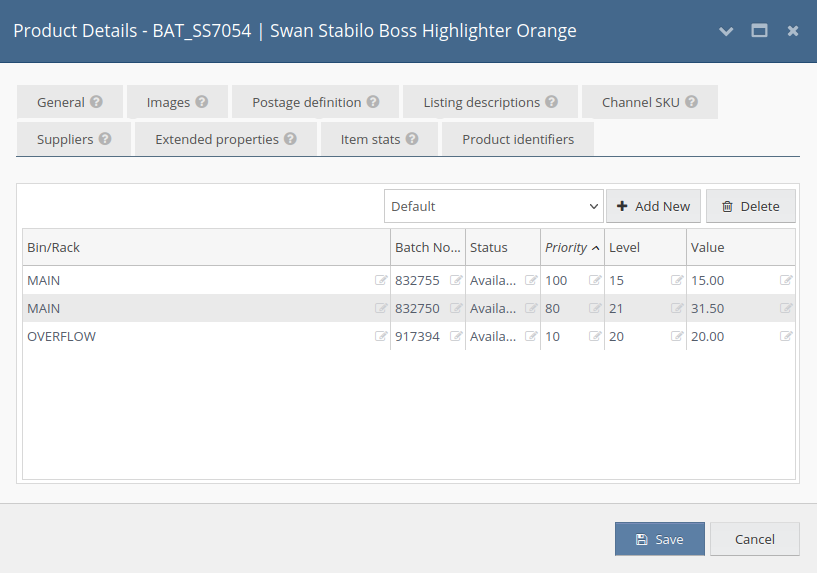Edit batch number 832750 pencil icon
Viewport: 817px width, 573px height.
[x=456, y=308]
